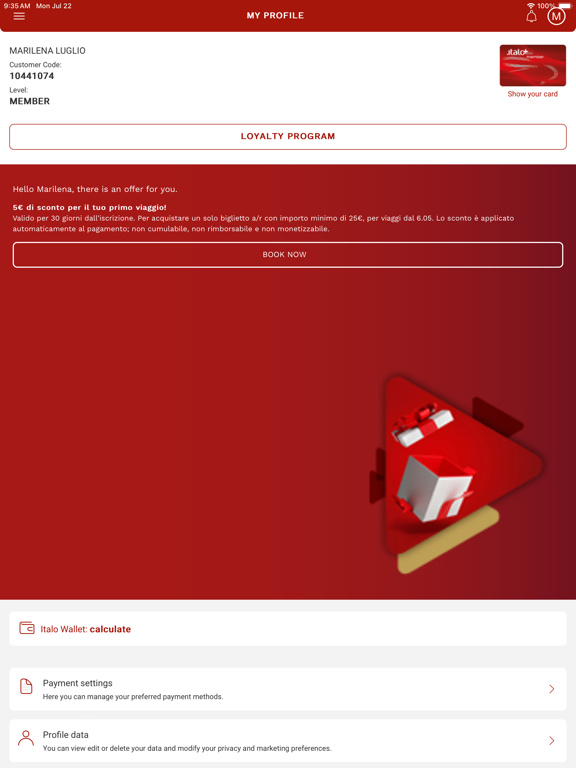Check the Wi-Fi status icon
The width and height of the screenshot is (576, 768).
tap(531, 5)
